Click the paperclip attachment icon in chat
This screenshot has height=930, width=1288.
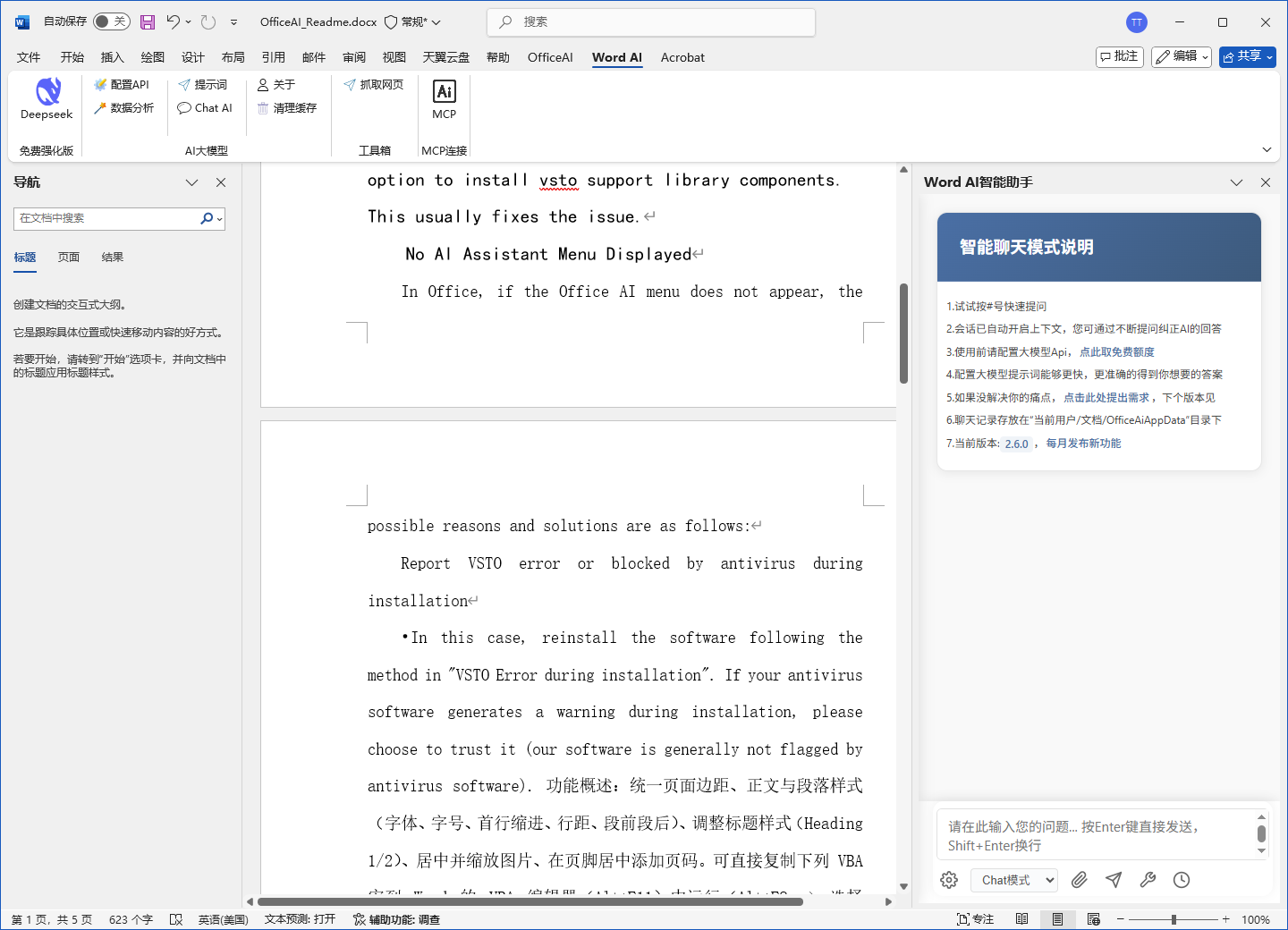click(x=1080, y=880)
